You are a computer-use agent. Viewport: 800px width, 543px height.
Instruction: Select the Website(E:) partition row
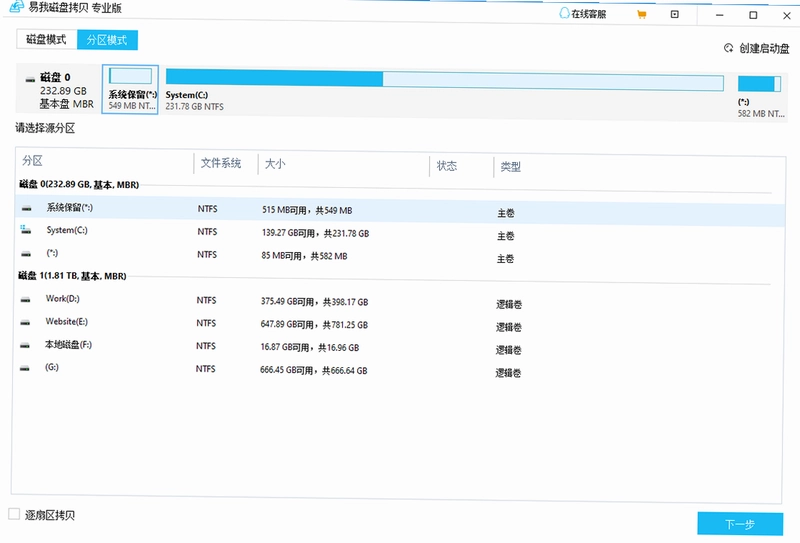[x=399, y=324]
